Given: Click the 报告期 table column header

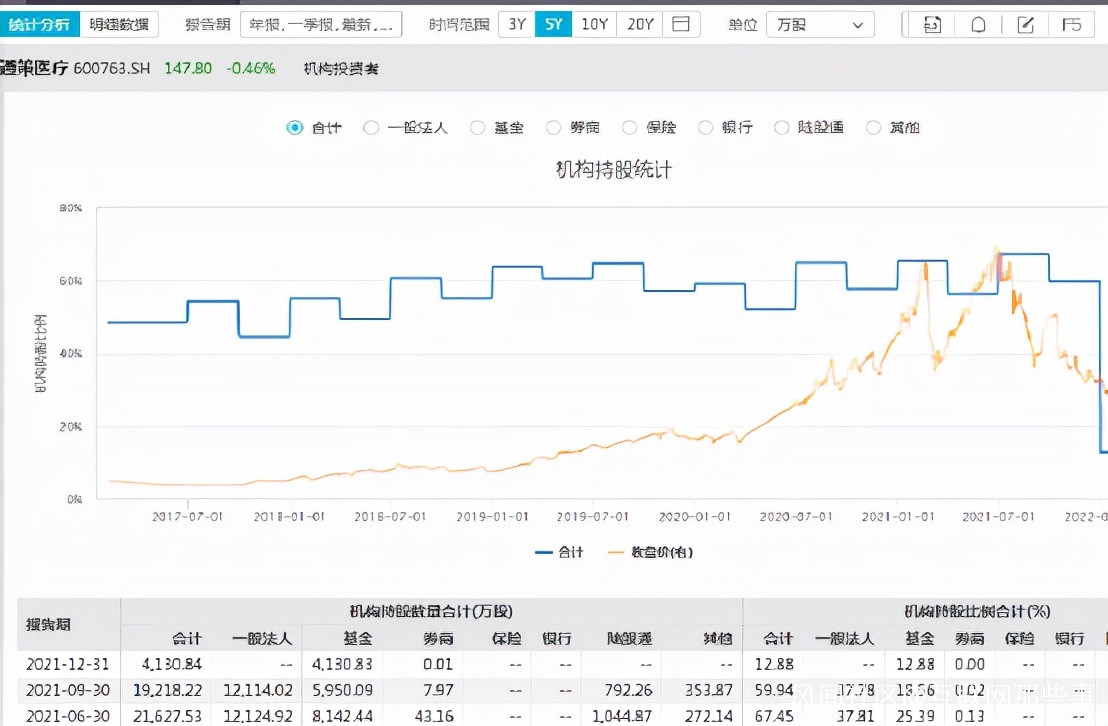Looking at the screenshot, I should [x=48, y=624].
